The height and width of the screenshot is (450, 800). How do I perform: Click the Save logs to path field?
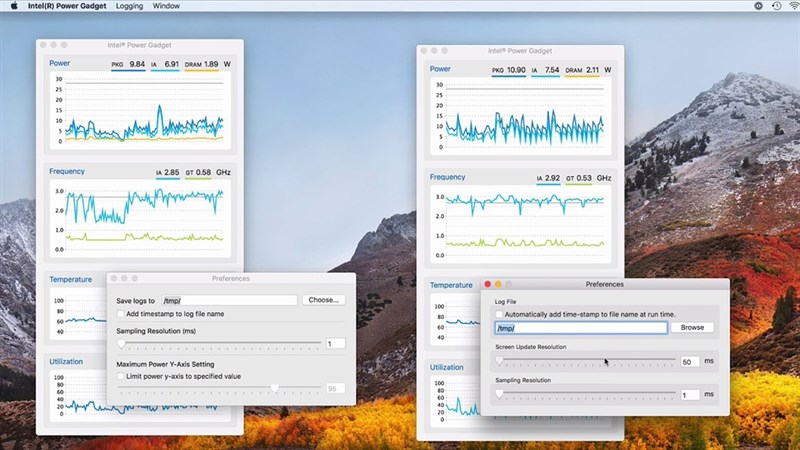(x=230, y=301)
